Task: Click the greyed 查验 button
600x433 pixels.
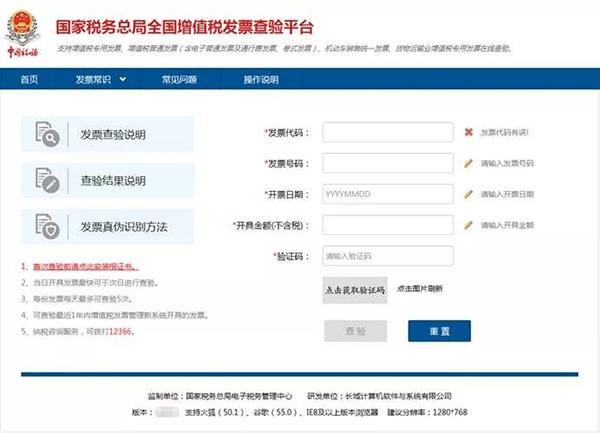Action: click(355, 331)
